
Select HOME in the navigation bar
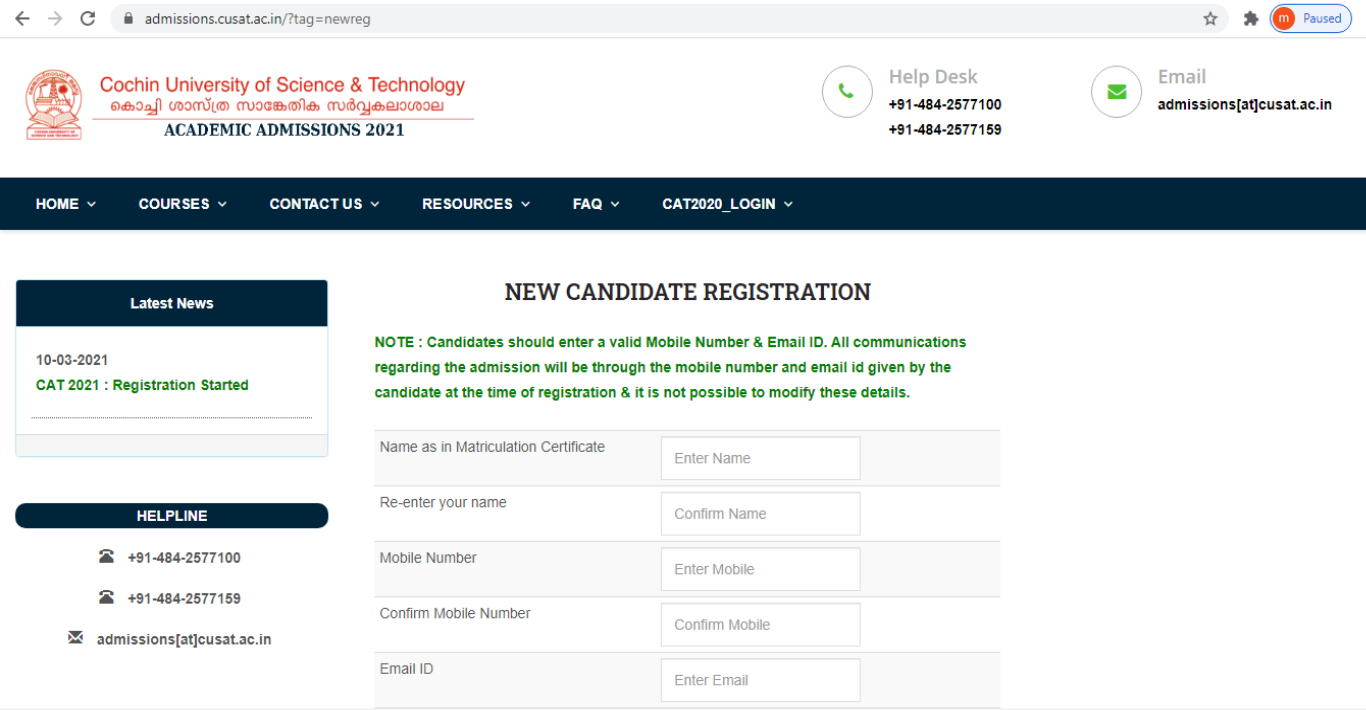(x=64, y=203)
